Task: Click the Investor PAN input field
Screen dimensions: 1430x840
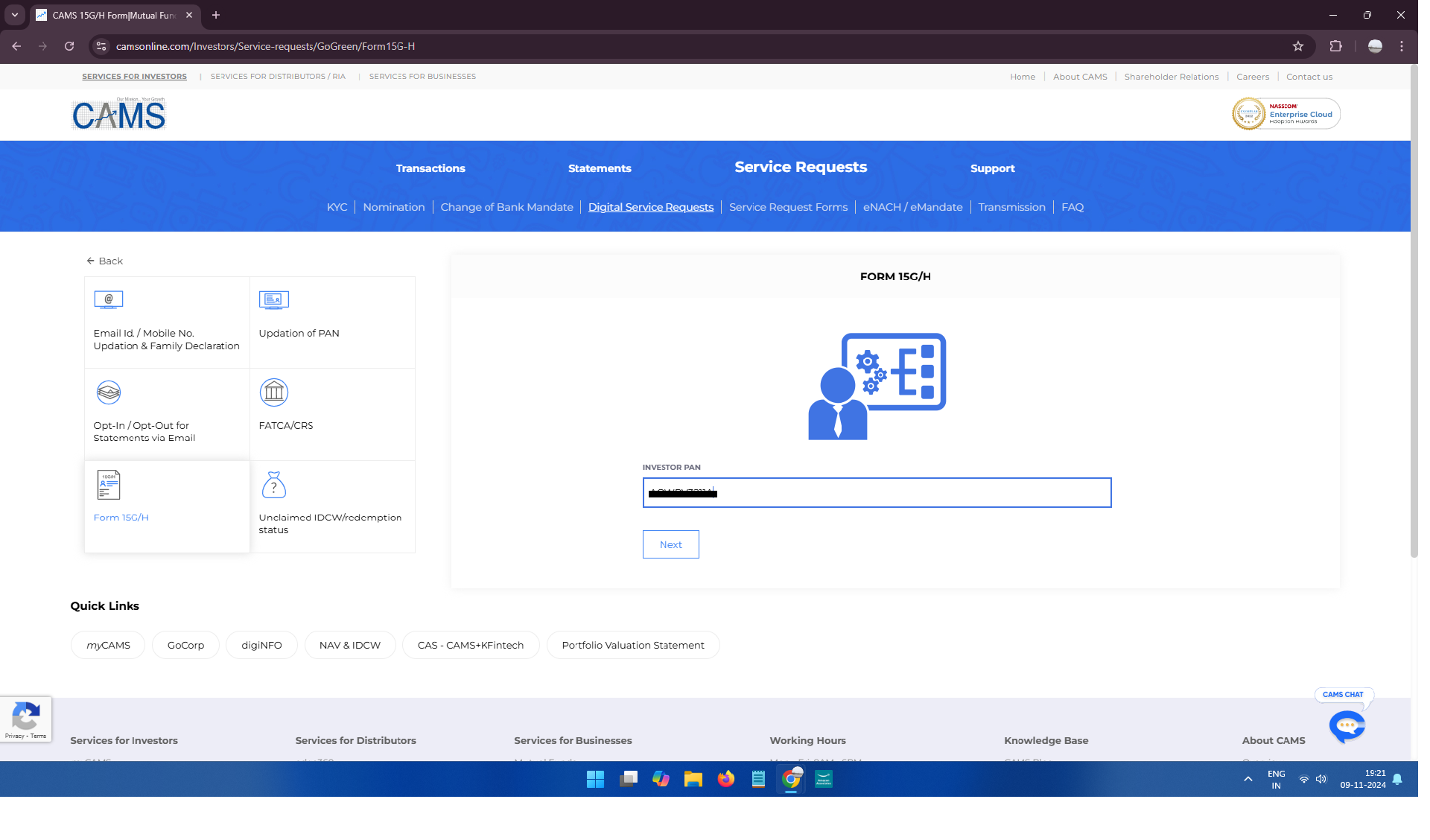Action: 877,492
